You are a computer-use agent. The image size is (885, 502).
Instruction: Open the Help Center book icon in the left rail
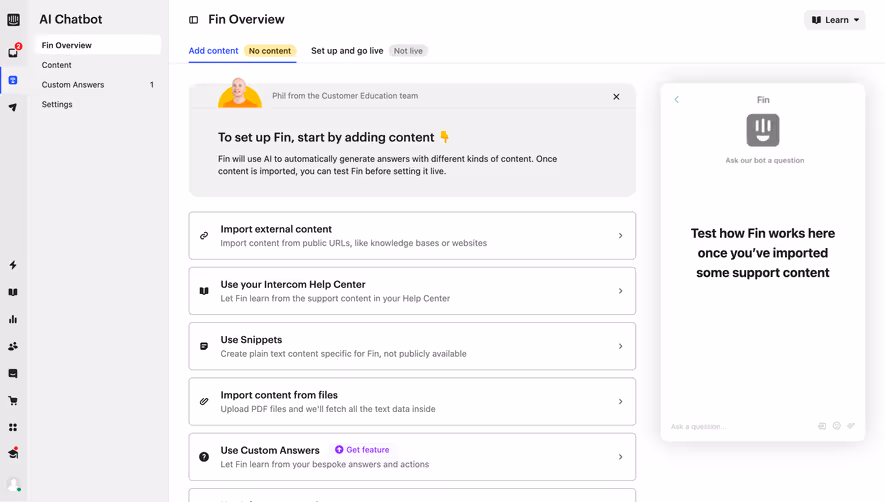[x=13, y=292]
